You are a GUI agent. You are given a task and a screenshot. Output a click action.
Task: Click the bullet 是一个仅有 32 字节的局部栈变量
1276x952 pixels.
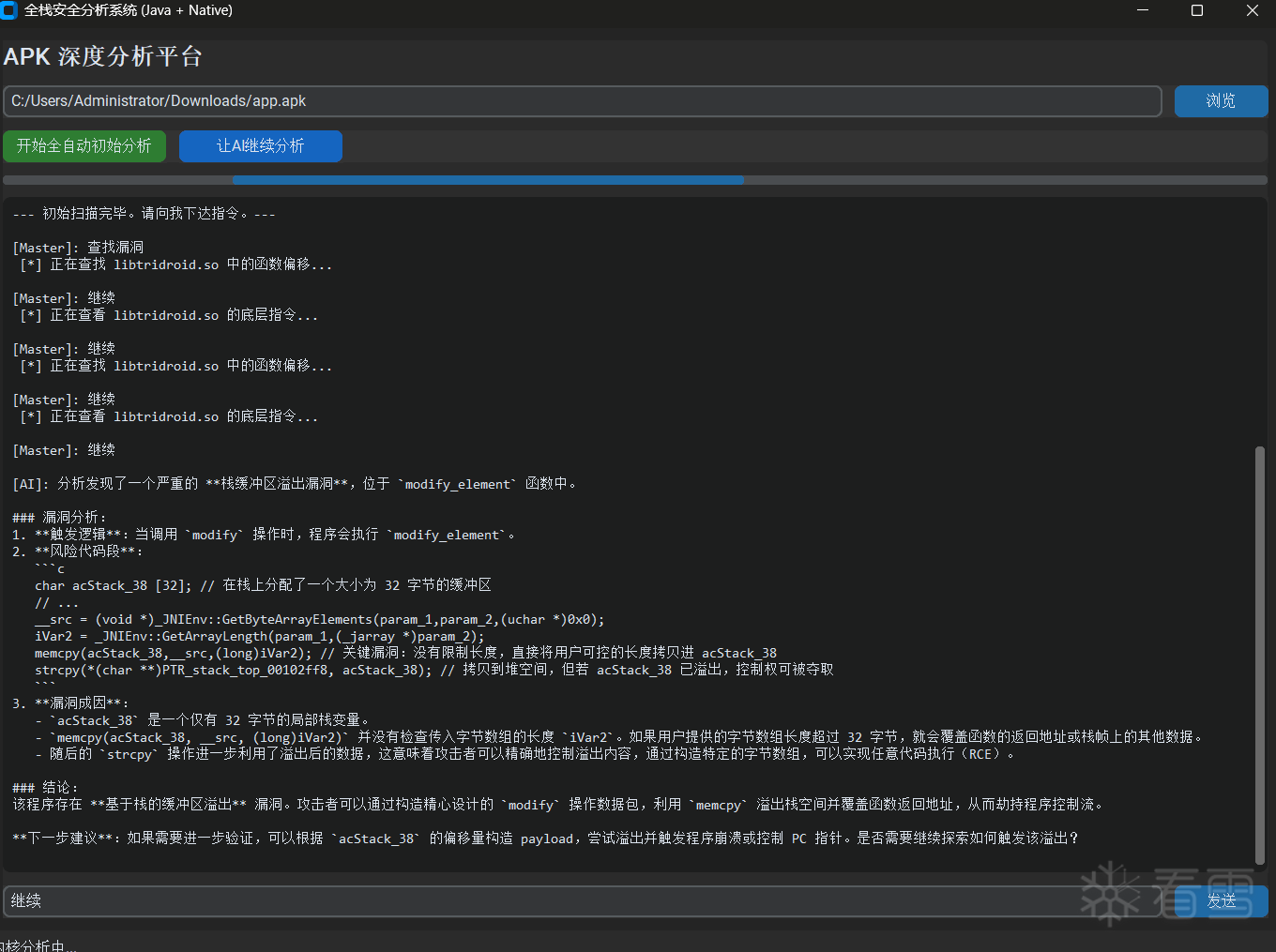click(204, 720)
